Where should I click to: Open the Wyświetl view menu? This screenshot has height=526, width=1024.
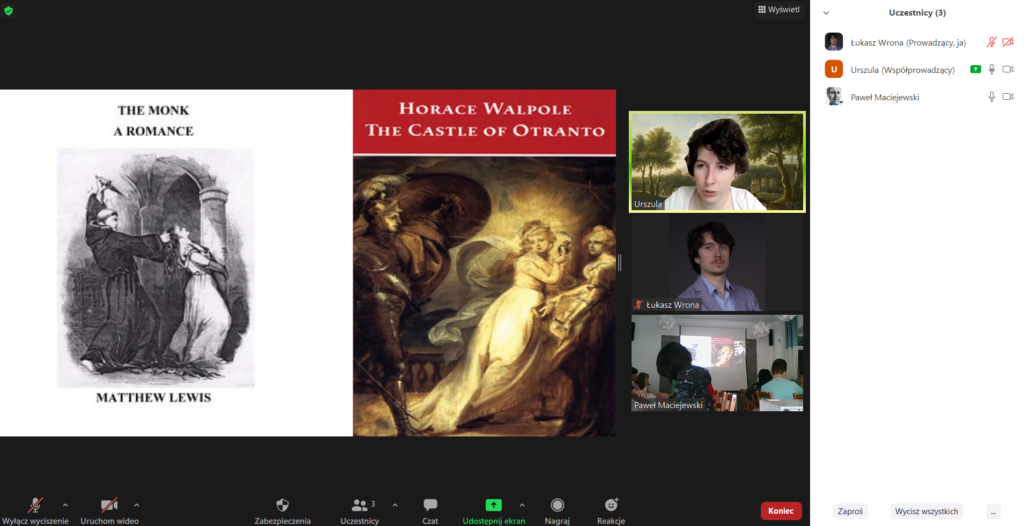[779, 9]
